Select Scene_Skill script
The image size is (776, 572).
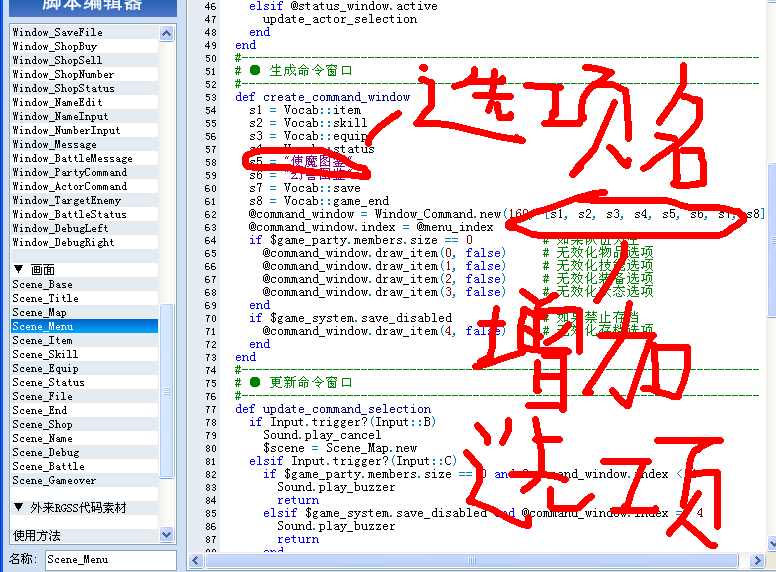tap(84, 354)
